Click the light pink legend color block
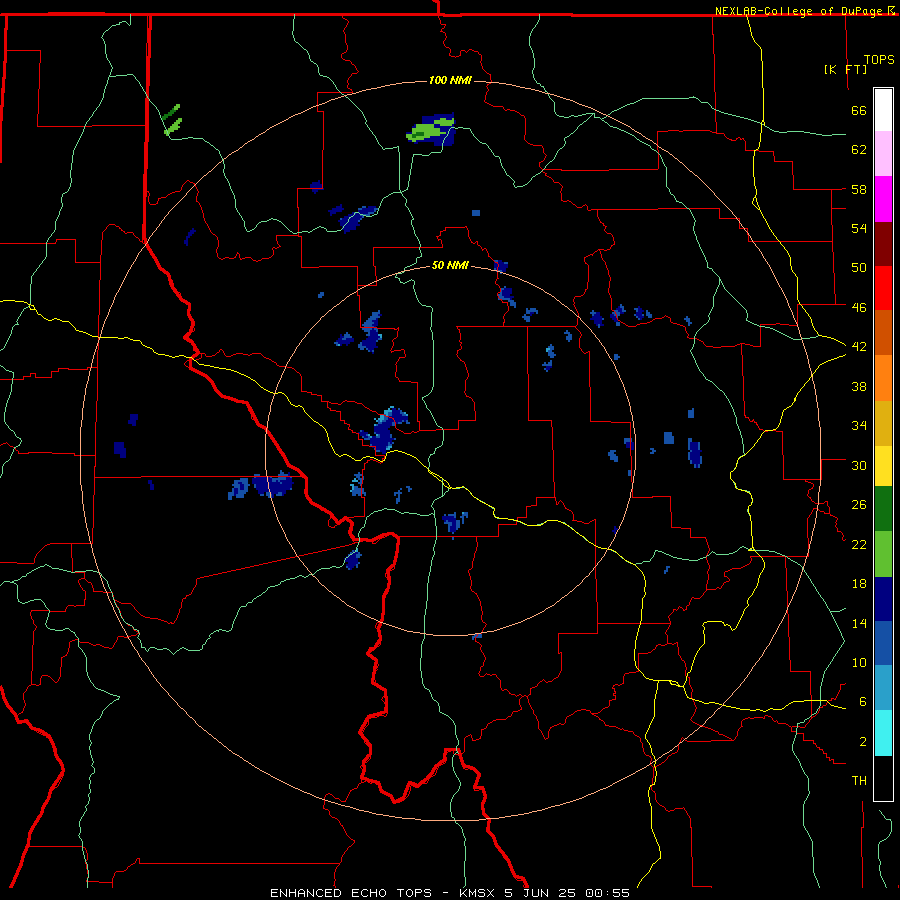The height and width of the screenshot is (900, 900). point(883,154)
